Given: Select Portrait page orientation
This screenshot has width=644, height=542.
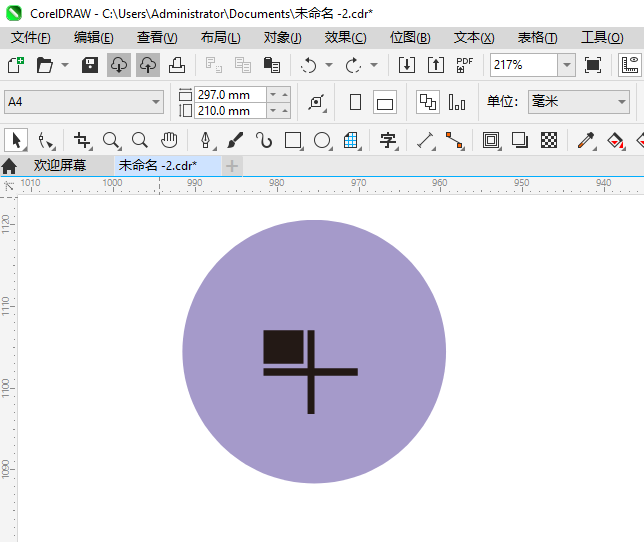Looking at the screenshot, I should [356, 102].
